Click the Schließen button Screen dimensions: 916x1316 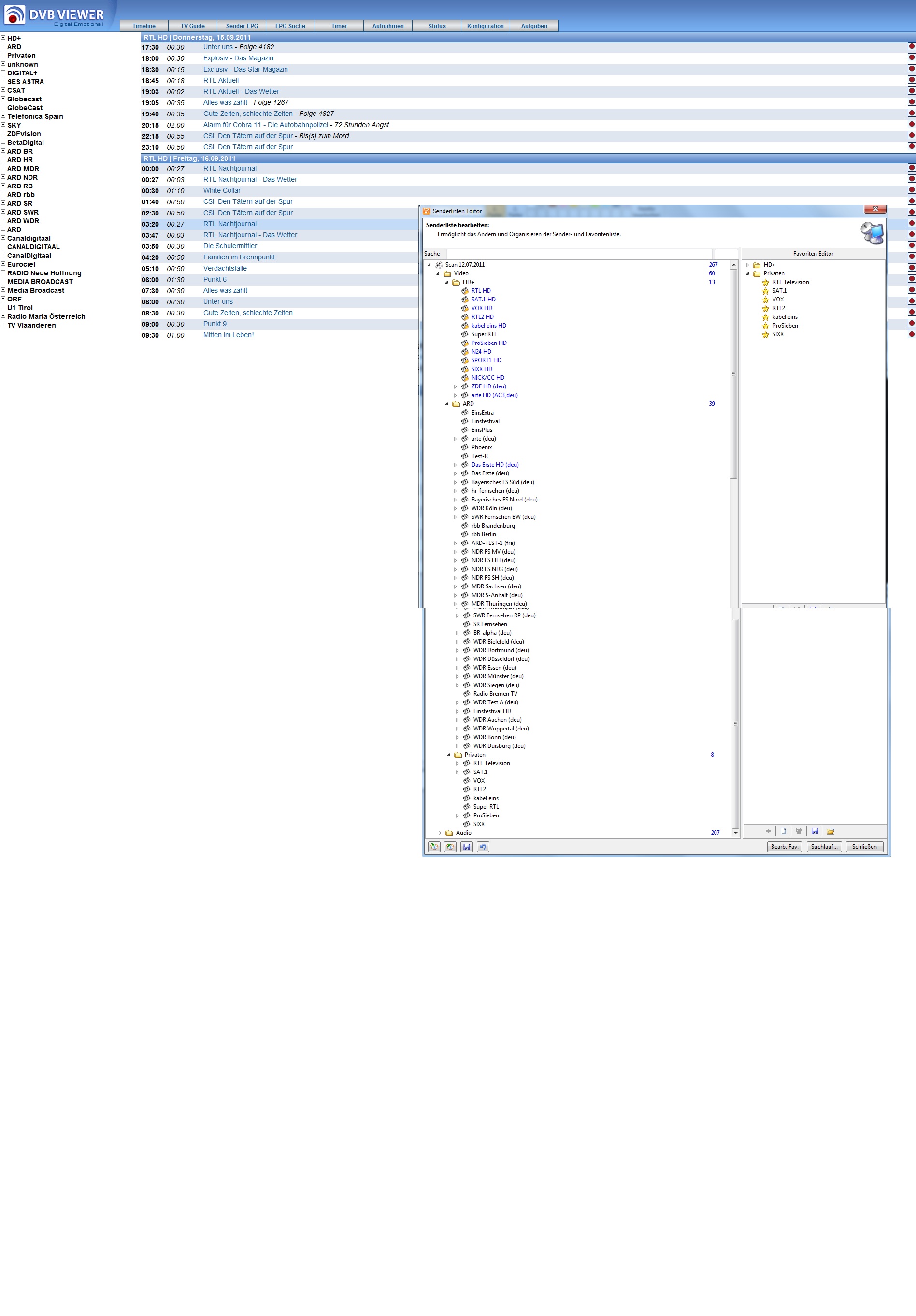click(864, 846)
